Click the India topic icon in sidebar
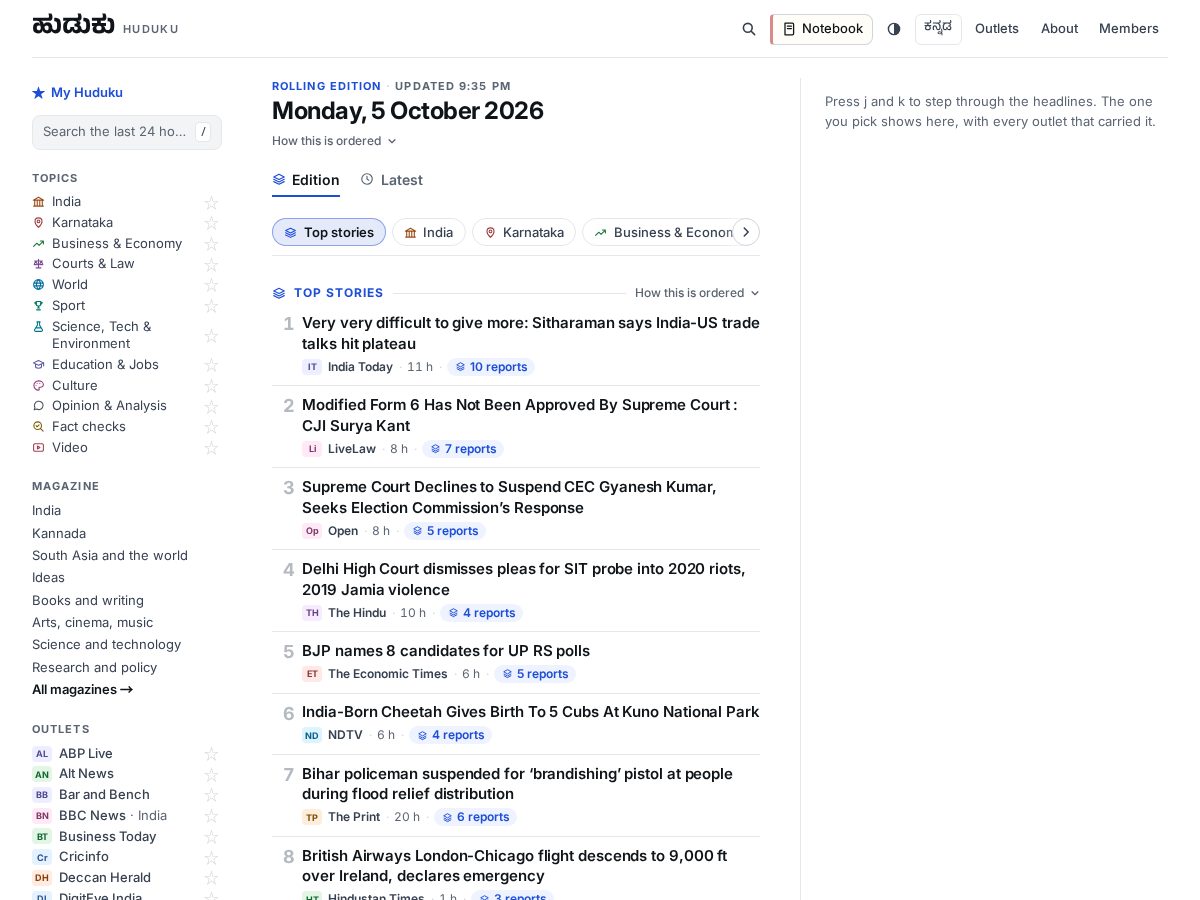The width and height of the screenshot is (1200, 900). [x=39, y=202]
